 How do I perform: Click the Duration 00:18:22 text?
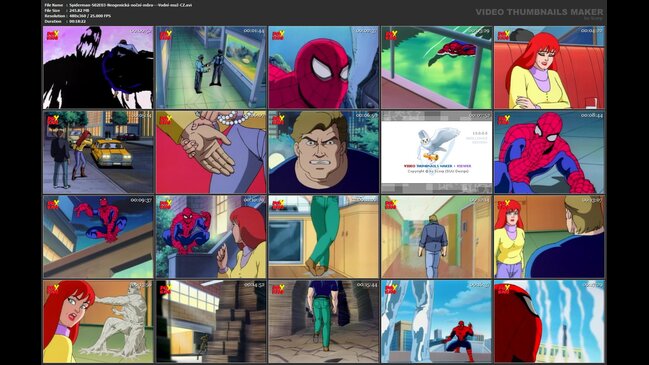77,21
